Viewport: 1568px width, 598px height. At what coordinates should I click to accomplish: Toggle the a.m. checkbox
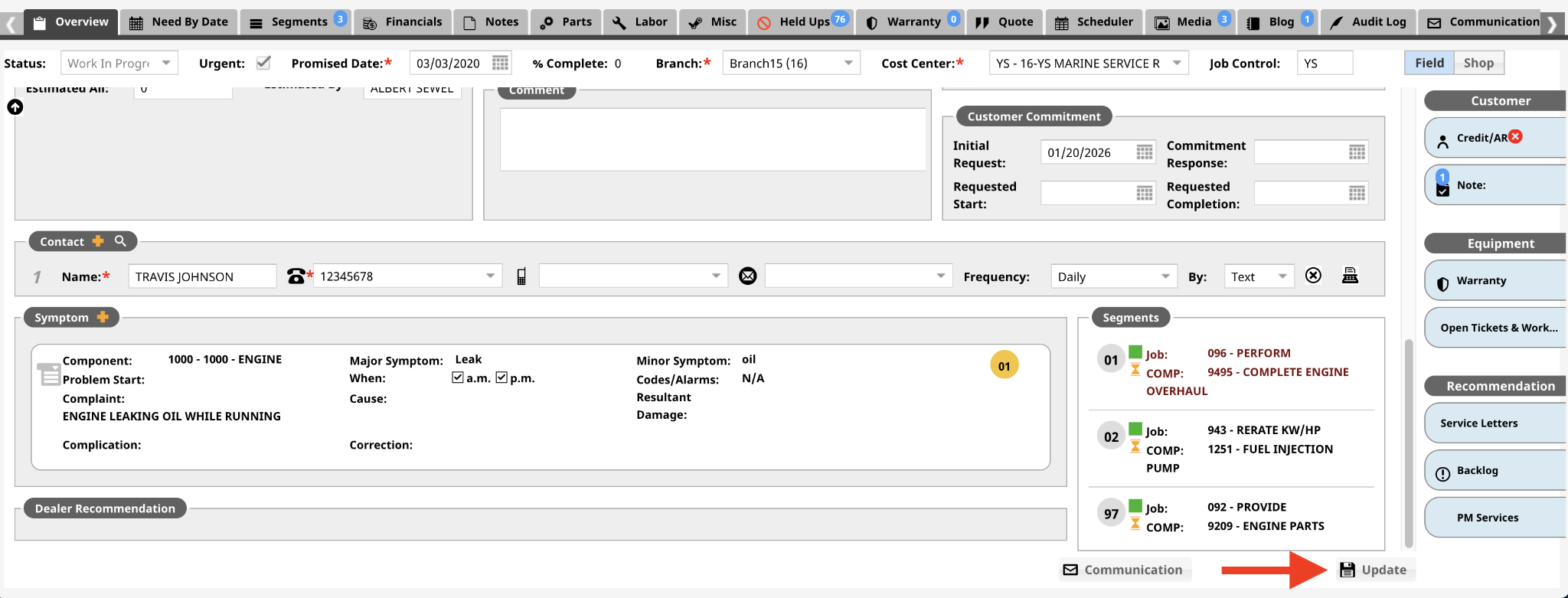pyautogui.click(x=458, y=377)
